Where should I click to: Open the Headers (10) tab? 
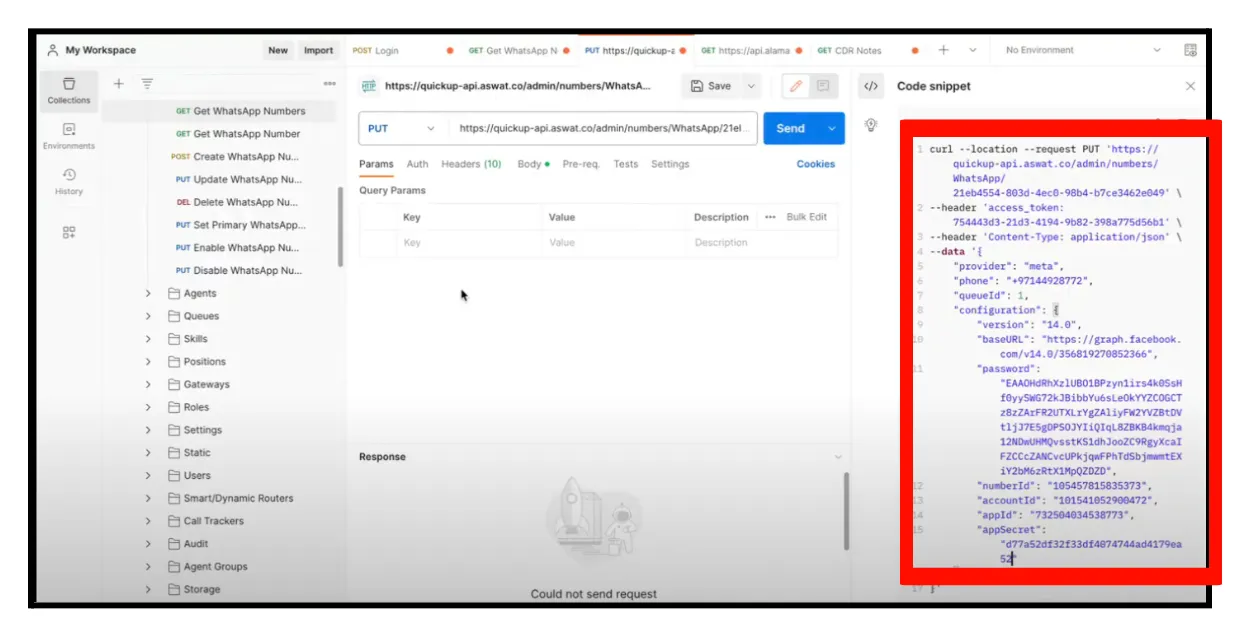pos(471,164)
